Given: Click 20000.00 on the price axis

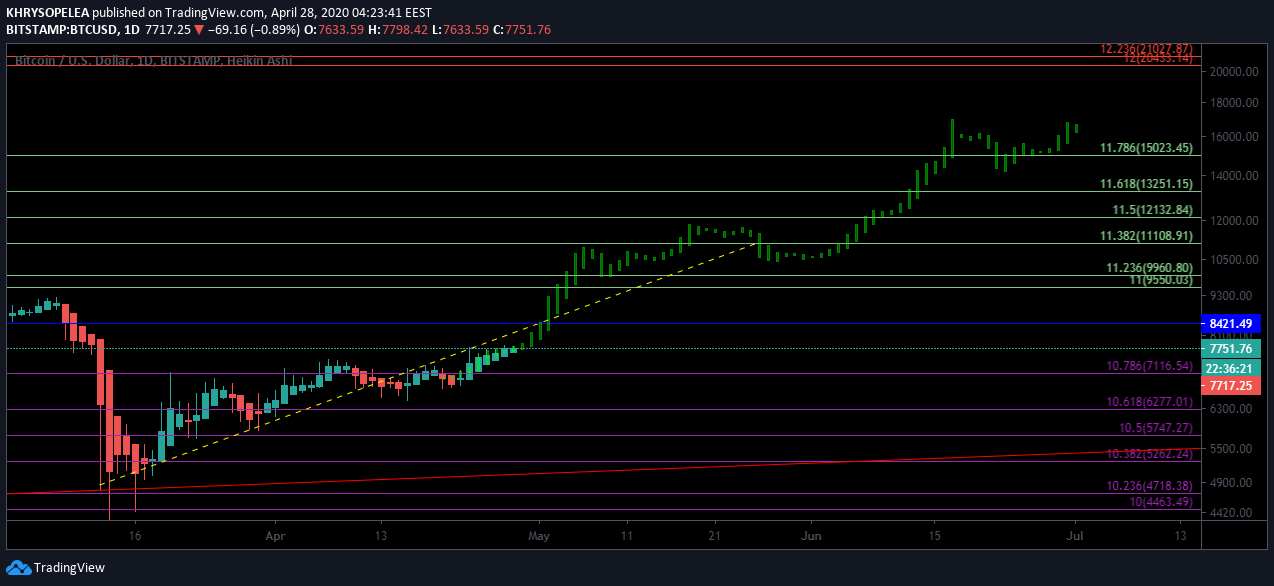Looking at the screenshot, I should coord(1232,72).
